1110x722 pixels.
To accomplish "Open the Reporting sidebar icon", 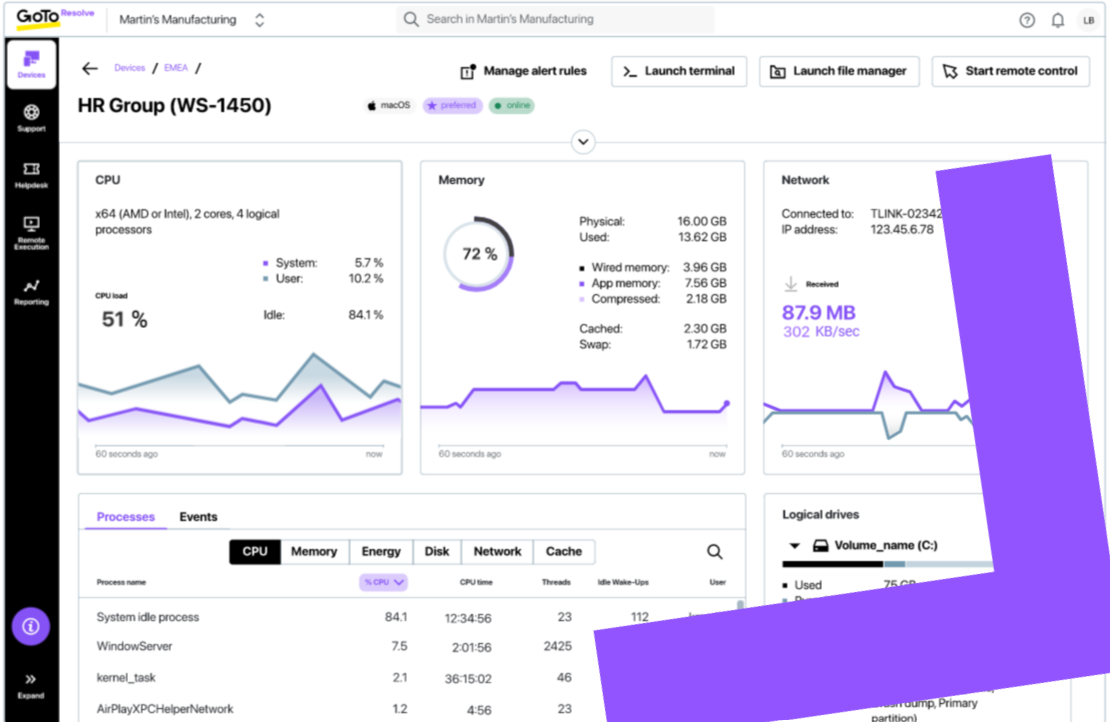I will (31, 291).
